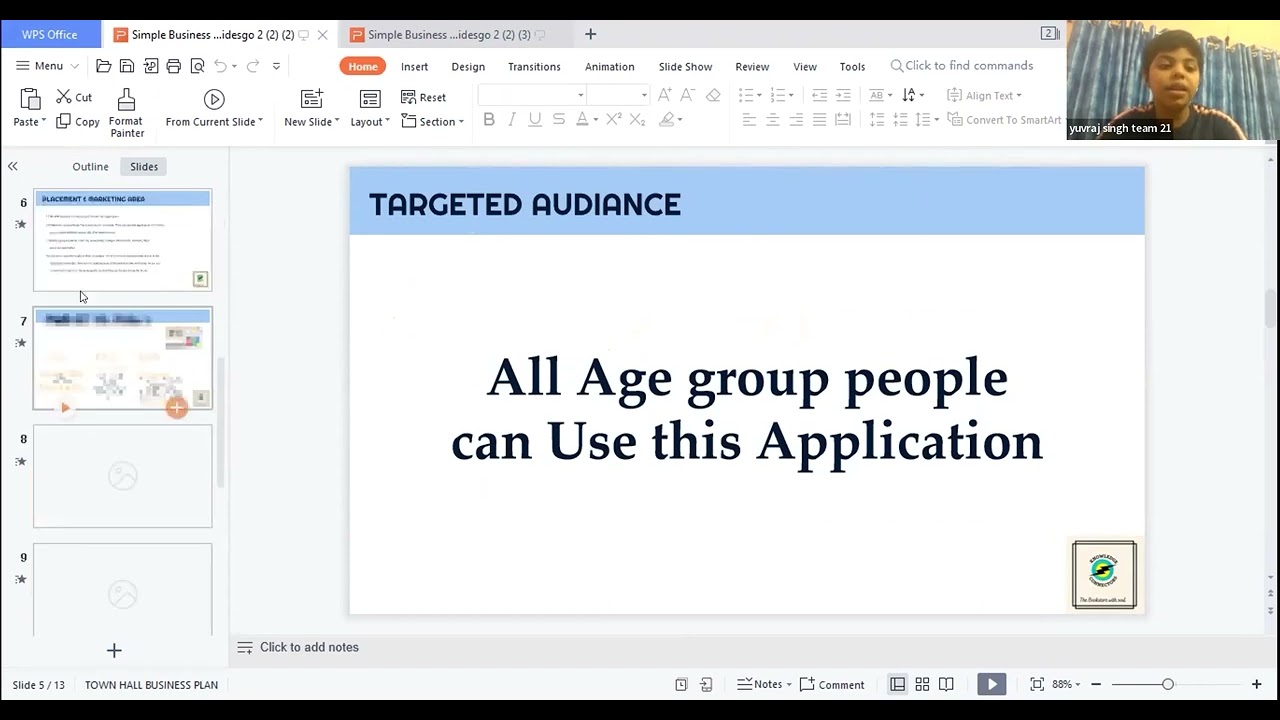This screenshot has height=720, width=1280.
Task: Click the Comment button in status bar
Action: click(x=832, y=685)
